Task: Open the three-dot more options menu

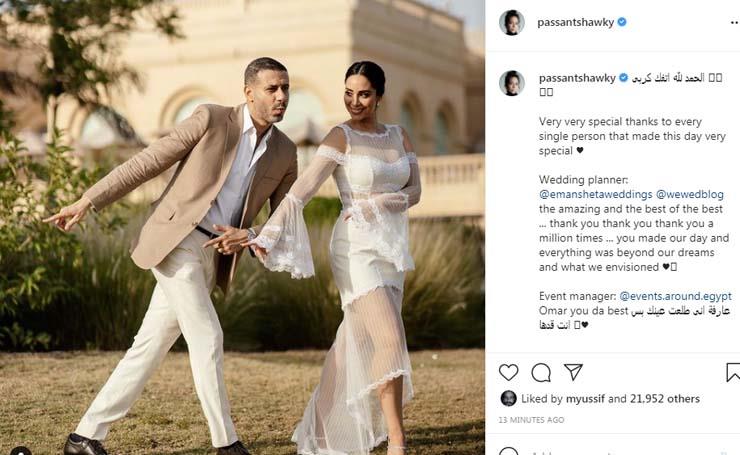Action: [x=734, y=22]
